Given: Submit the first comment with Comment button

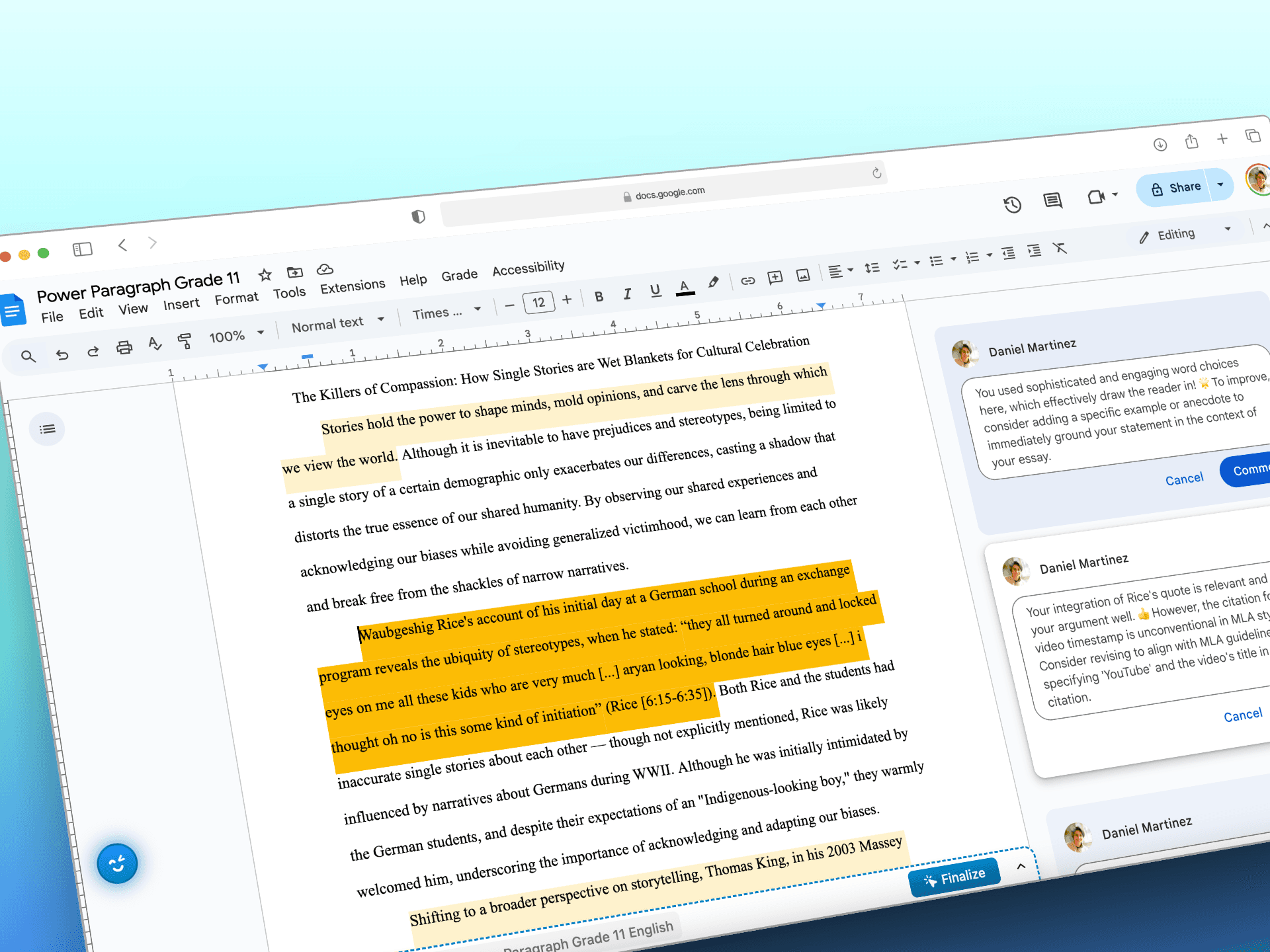Looking at the screenshot, I should click(x=1246, y=470).
